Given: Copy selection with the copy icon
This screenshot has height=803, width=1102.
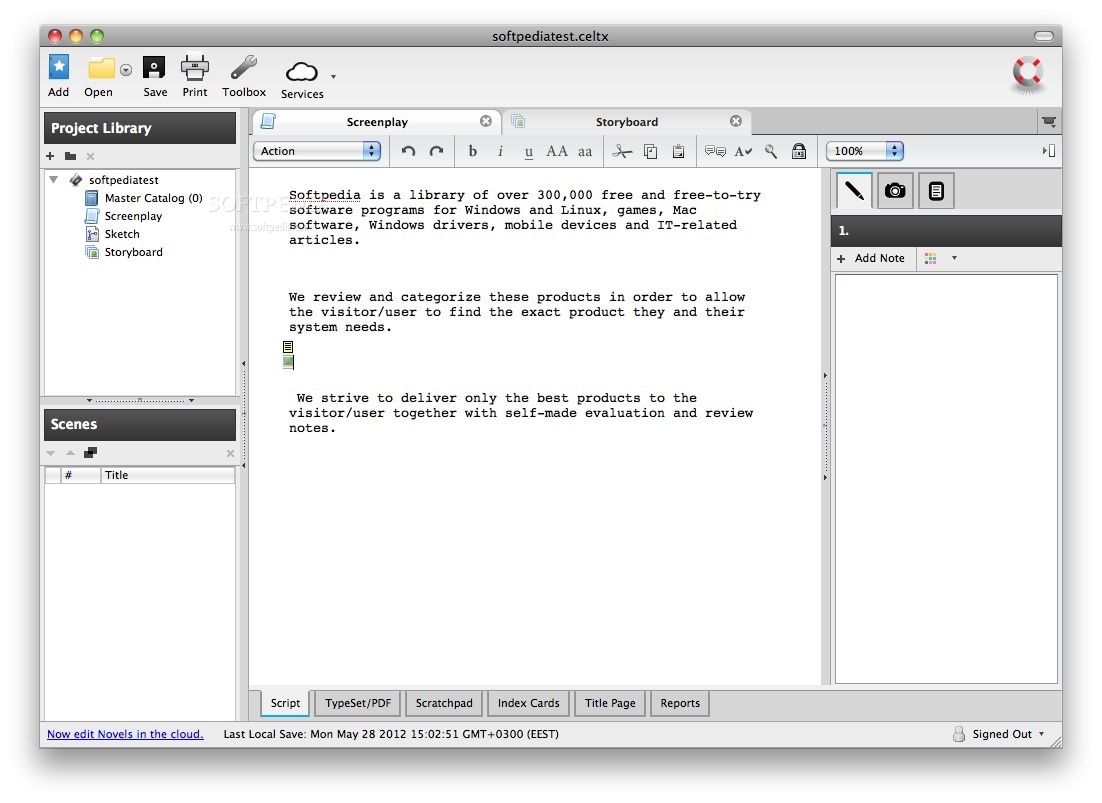Looking at the screenshot, I should coord(651,151).
